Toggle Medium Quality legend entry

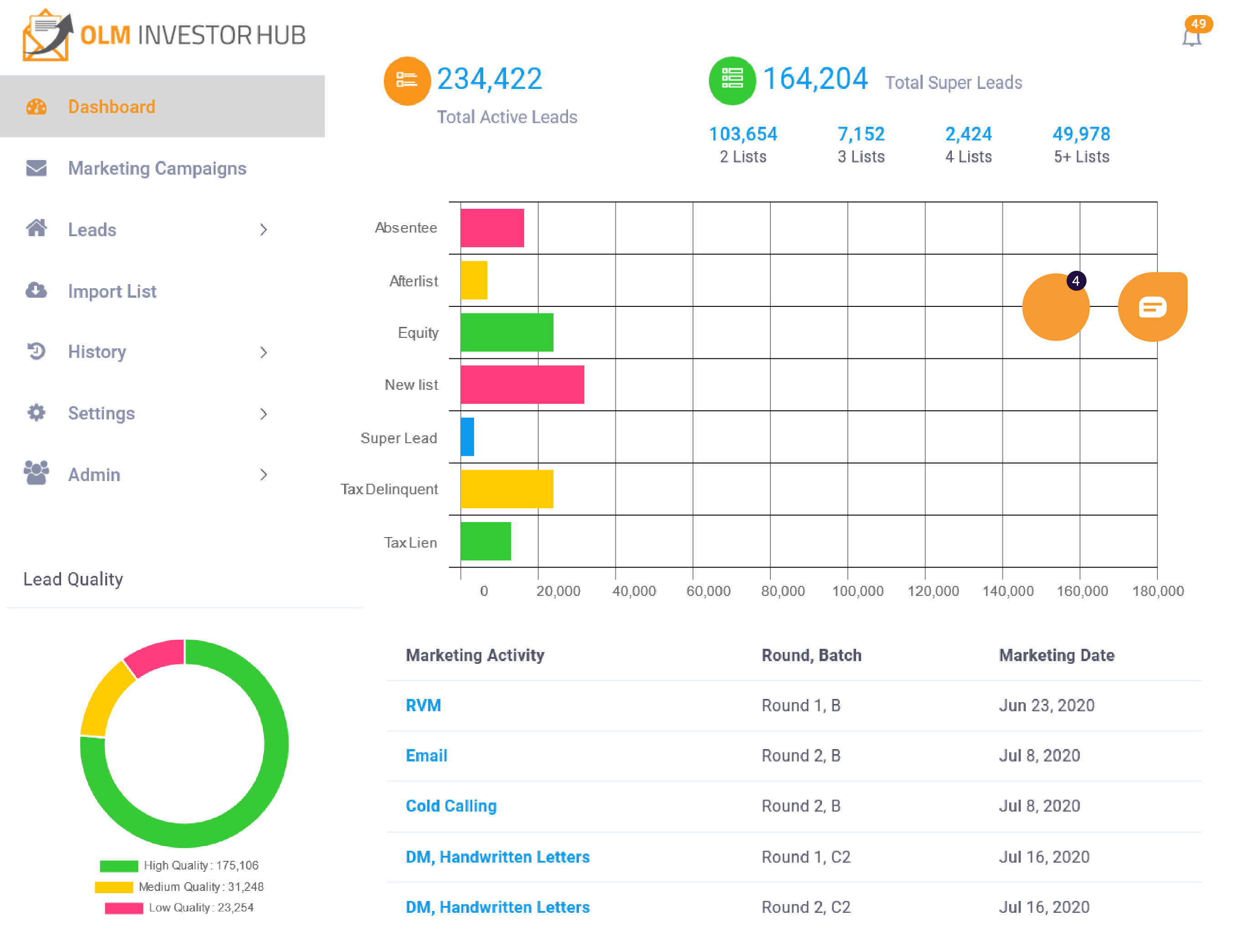pos(179,886)
